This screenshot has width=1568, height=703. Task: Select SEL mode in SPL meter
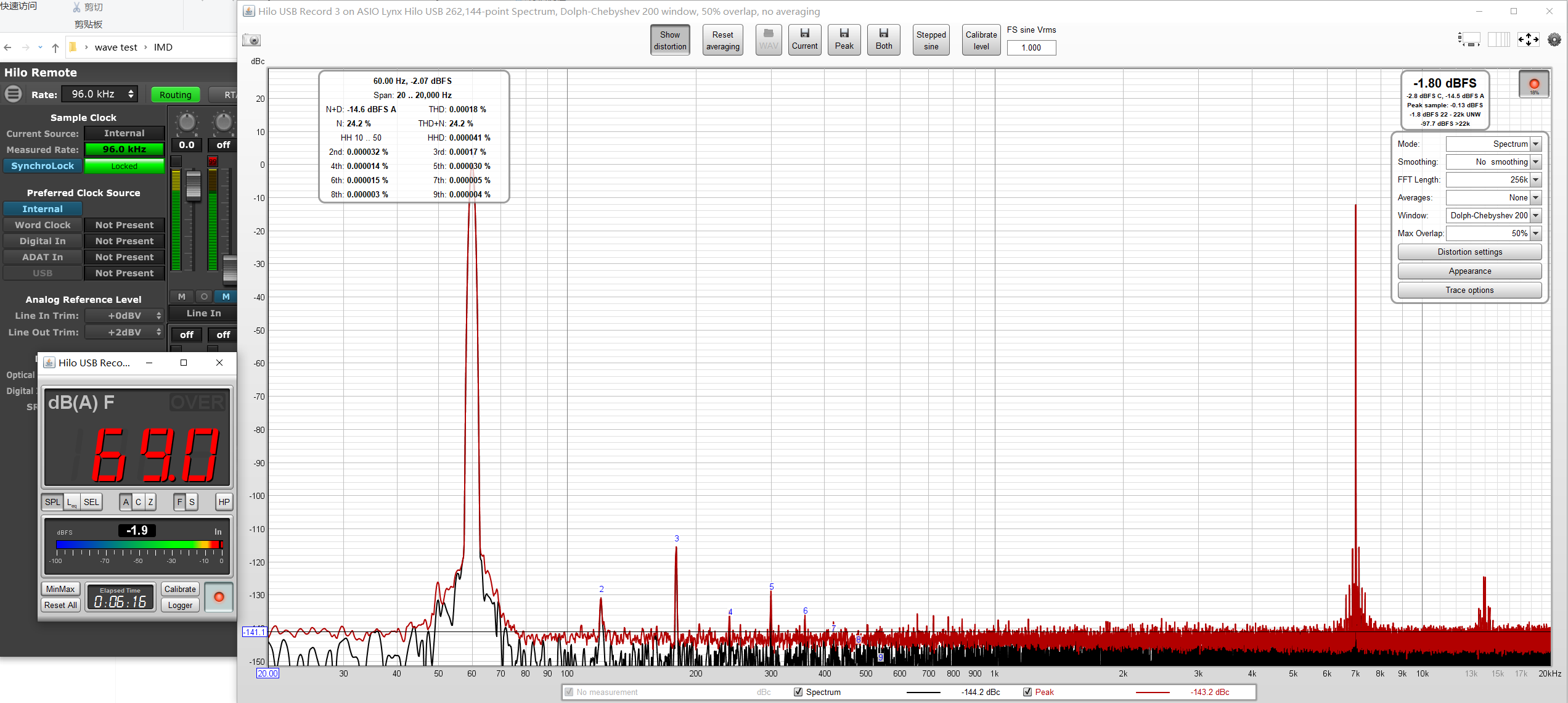[91, 502]
